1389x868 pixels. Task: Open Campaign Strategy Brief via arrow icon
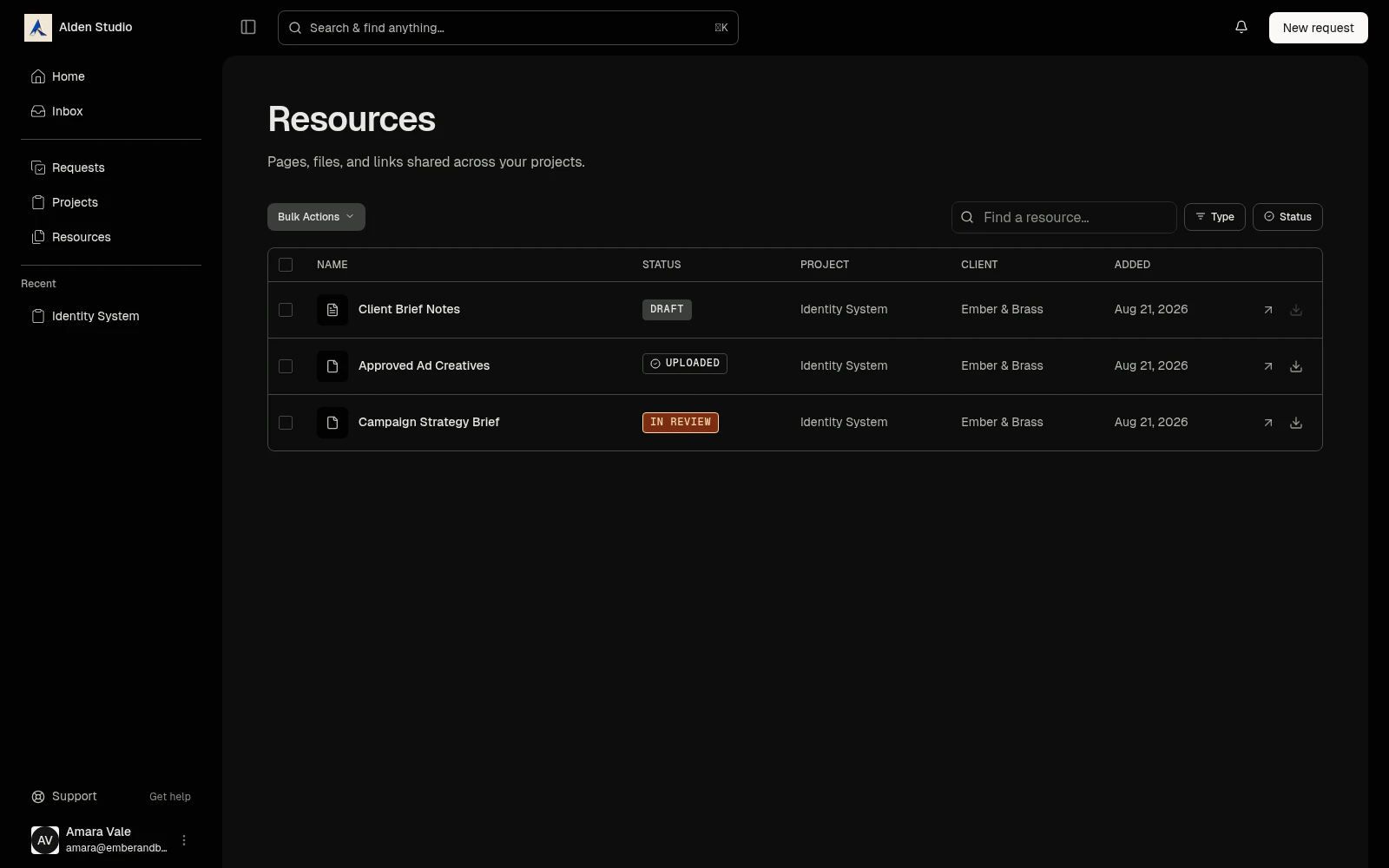click(1268, 423)
